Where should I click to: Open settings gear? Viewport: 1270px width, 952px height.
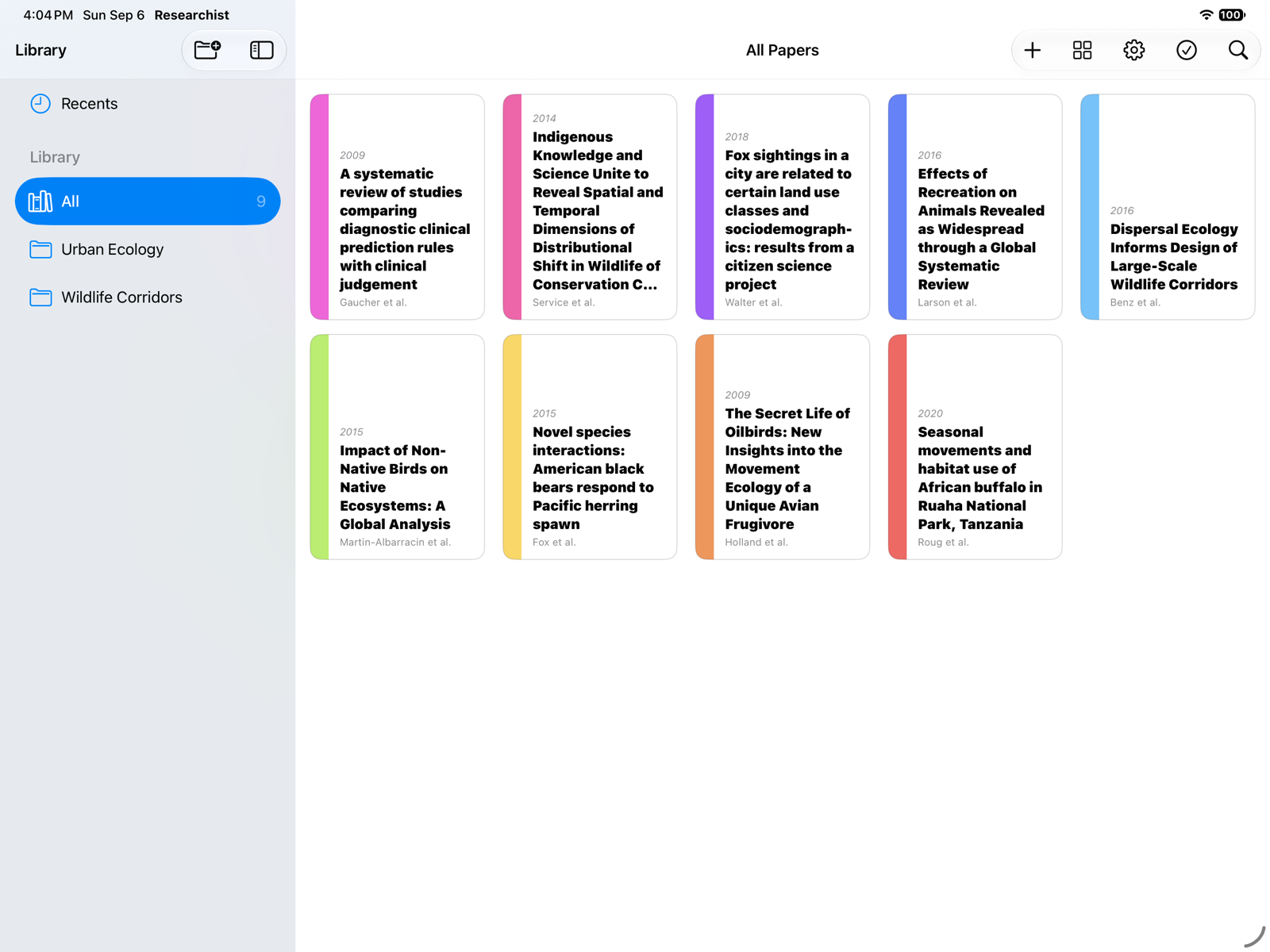(1133, 50)
